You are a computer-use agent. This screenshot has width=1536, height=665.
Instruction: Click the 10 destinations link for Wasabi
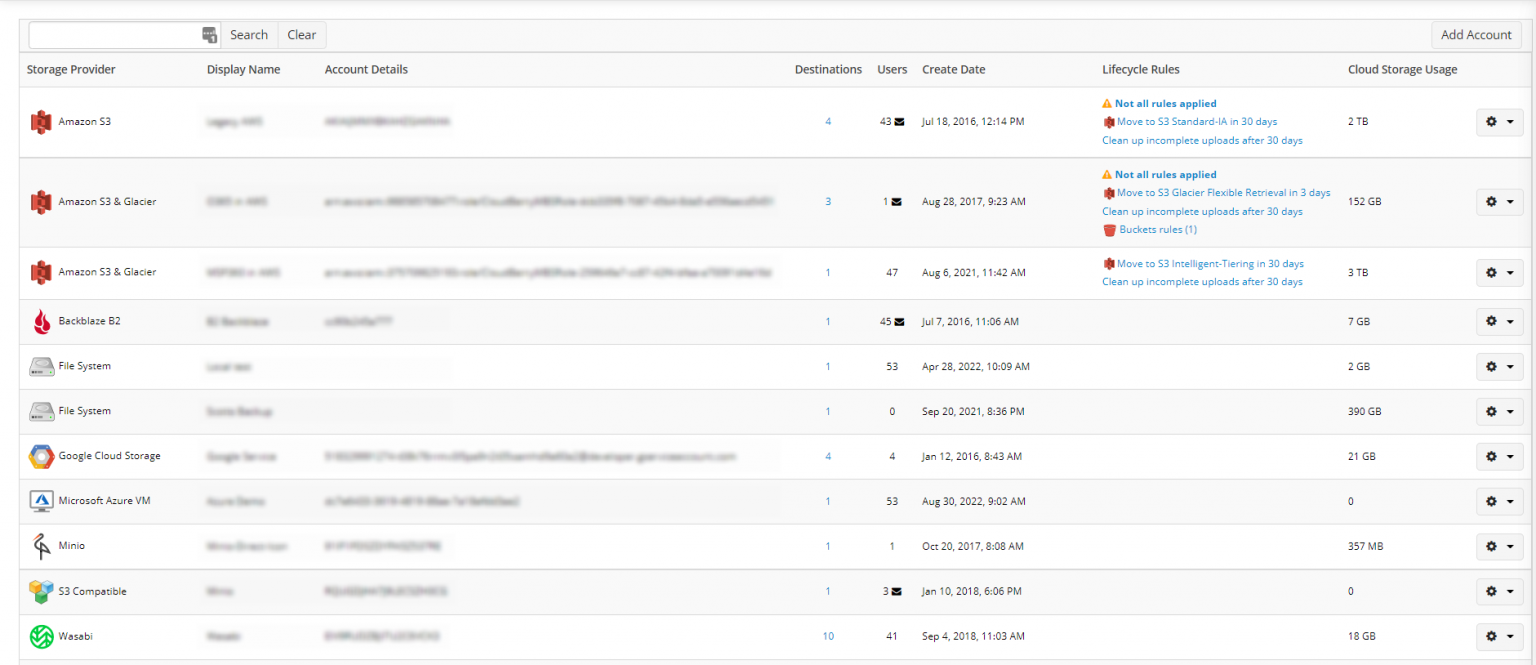(x=828, y=636)
